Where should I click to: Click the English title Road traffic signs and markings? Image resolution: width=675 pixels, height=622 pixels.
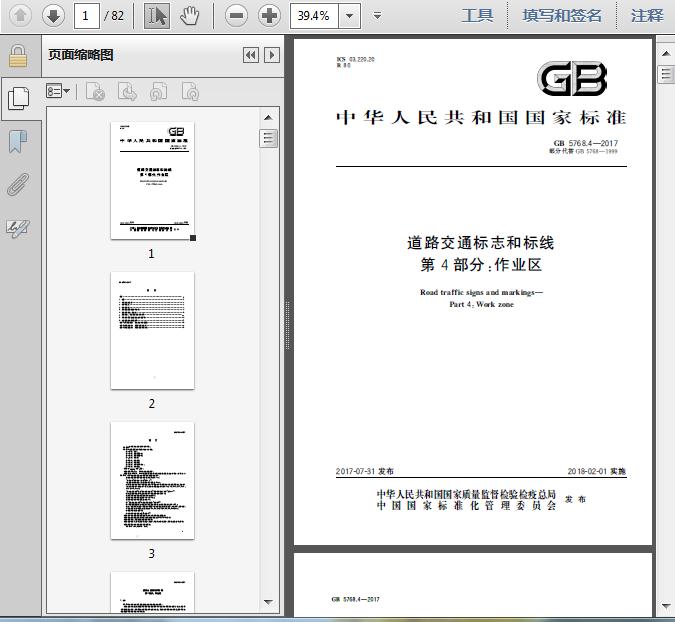[481, 292]
